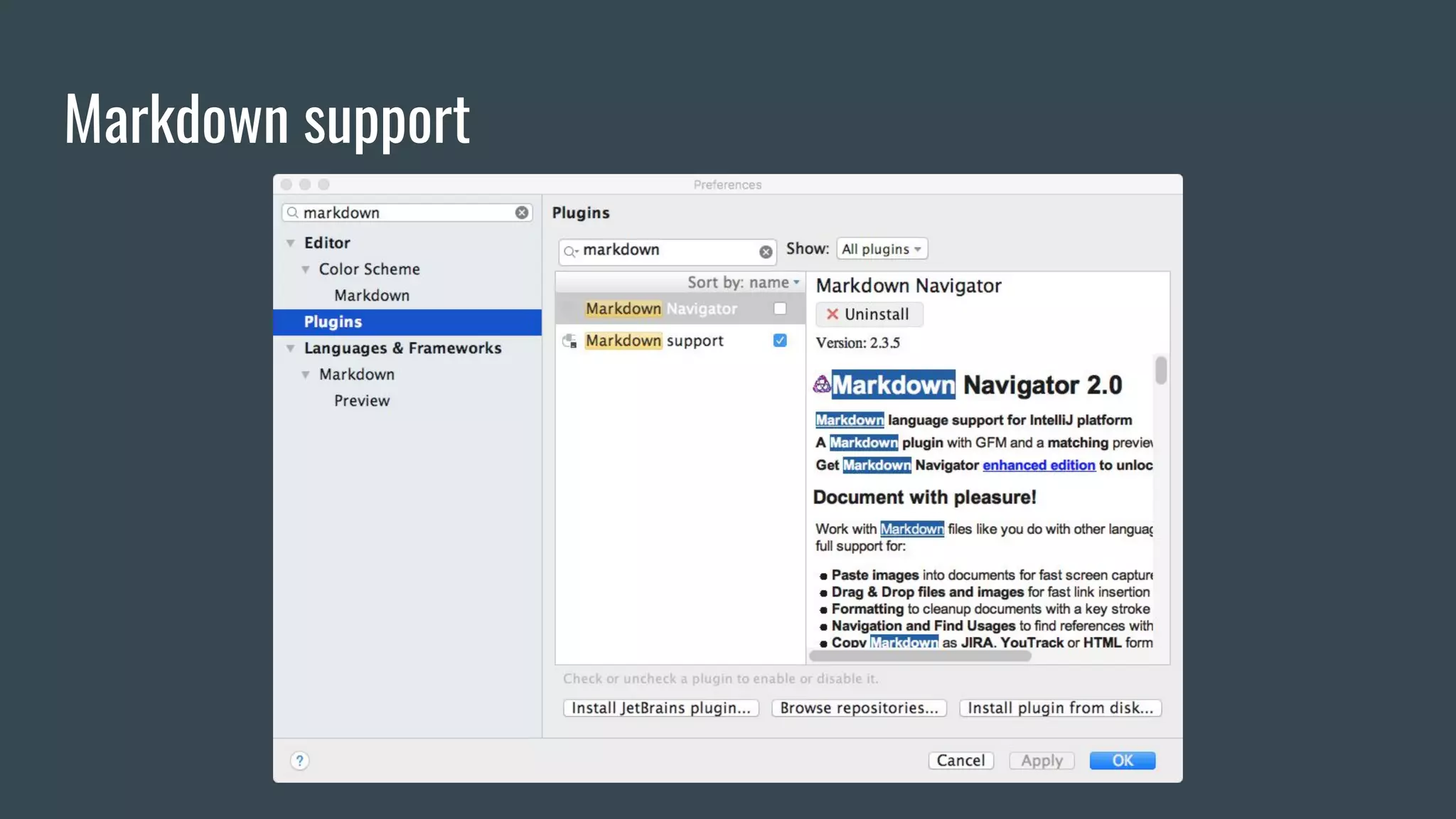1456x819 pixels.
Task: Click the window close traffic light button
Action: coord(287,184)
